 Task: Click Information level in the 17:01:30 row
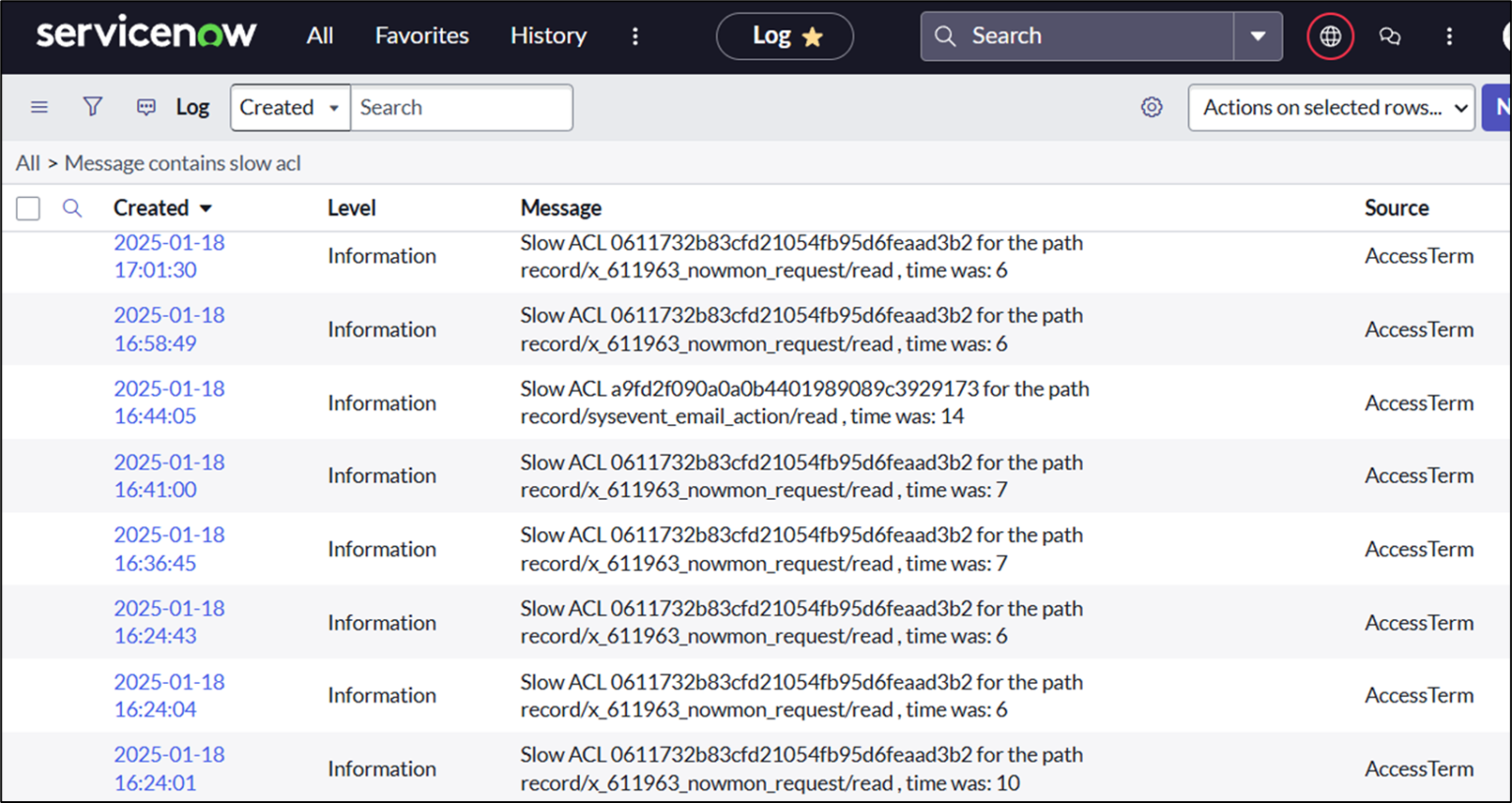click(382, 256)
